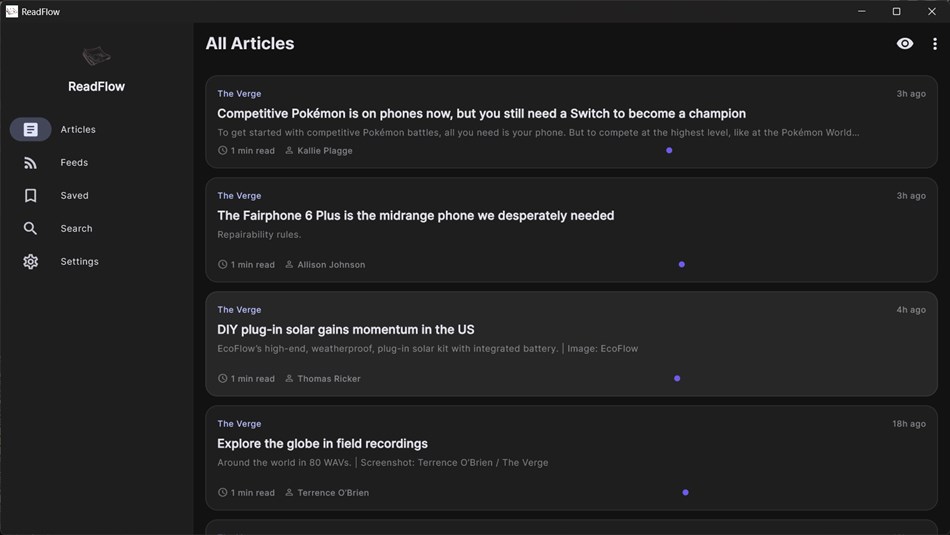Screen dimensions: 950x535
Task: Click the Feeds RSS icon
Action: coord(30,163)
